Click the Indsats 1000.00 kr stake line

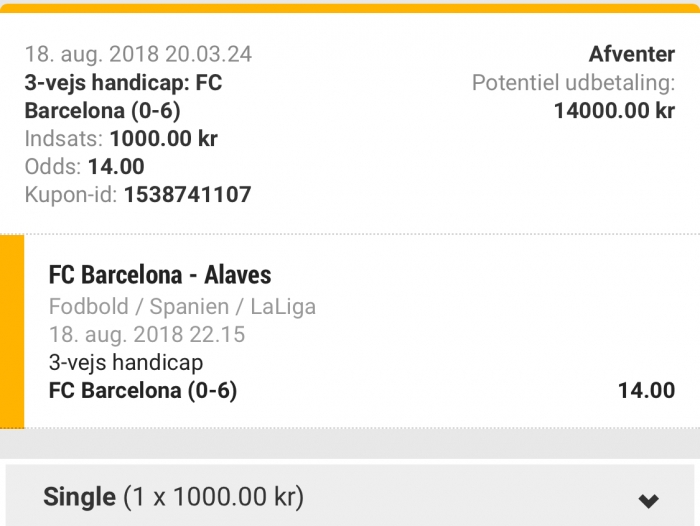121,139
